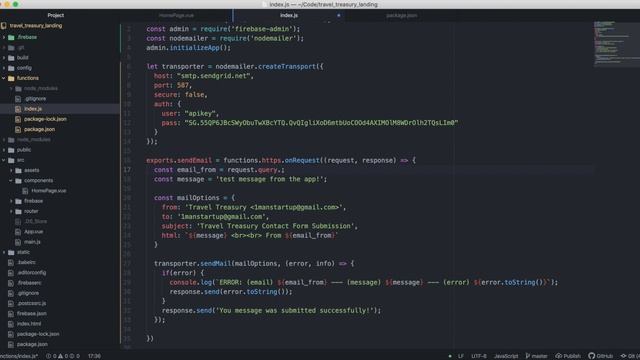Click the errors count icon in status bar
This screenshot has height=360, width=640.
49,356
